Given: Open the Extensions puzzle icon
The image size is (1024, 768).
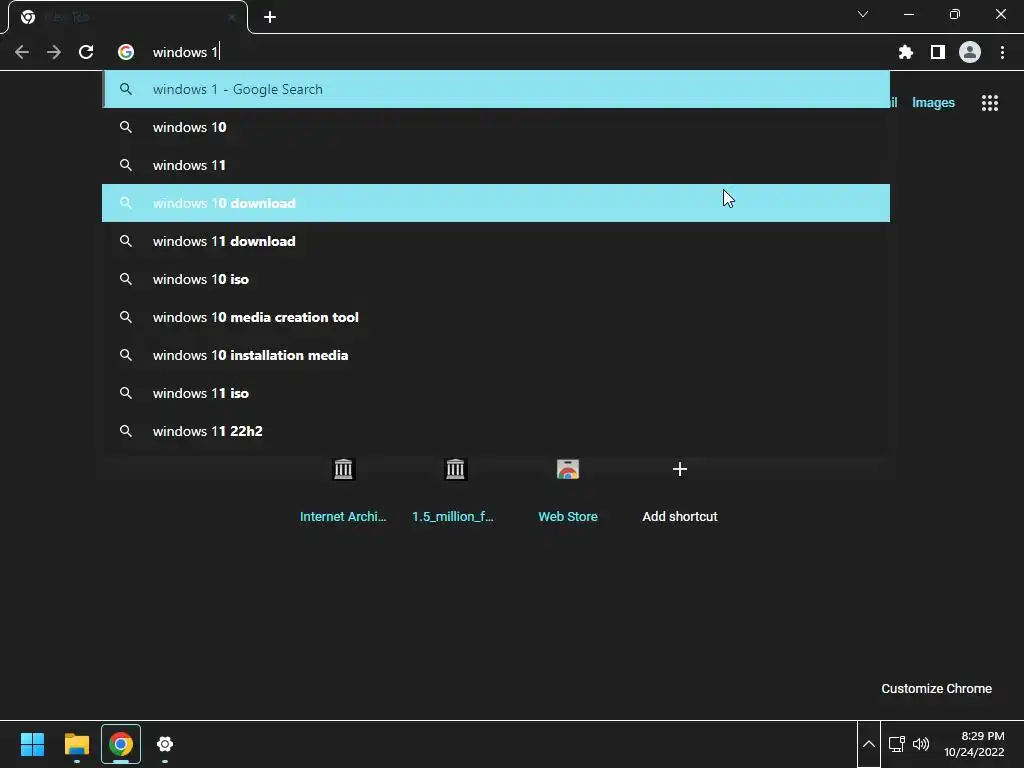Looking at the screenshot, I should point(905,52).
